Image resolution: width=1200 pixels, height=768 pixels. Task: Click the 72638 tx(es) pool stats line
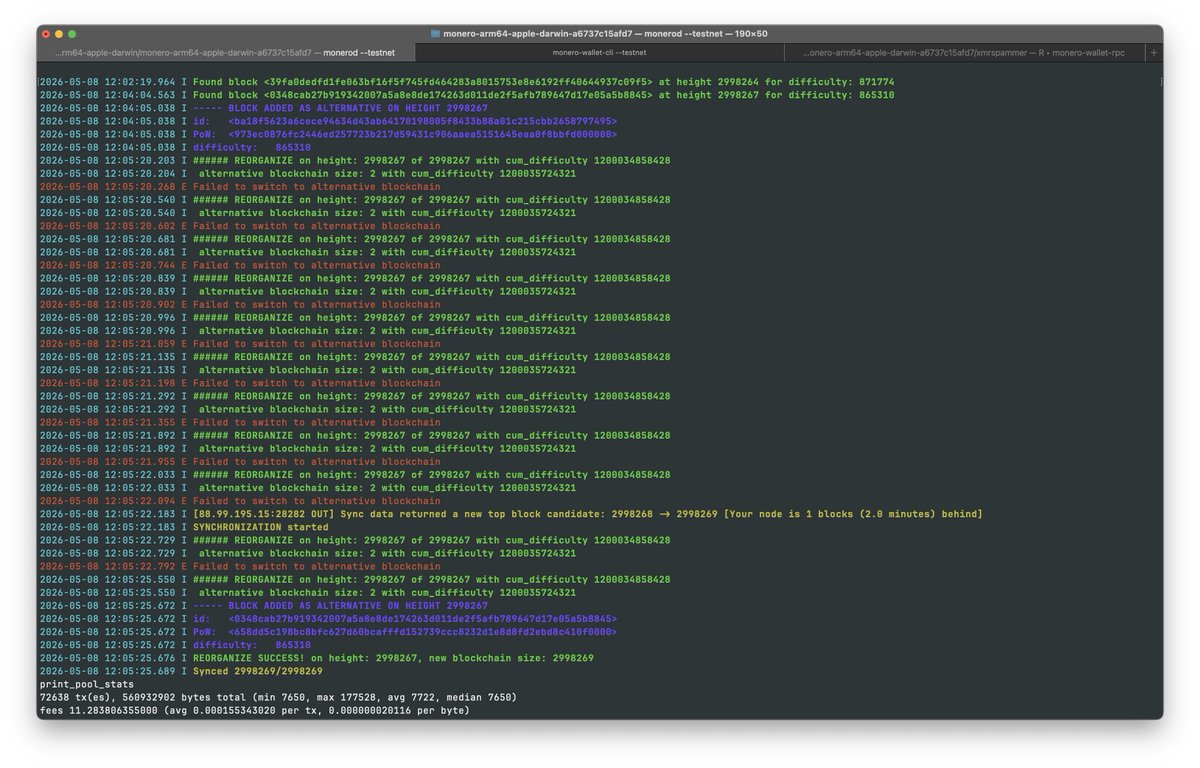278,697
